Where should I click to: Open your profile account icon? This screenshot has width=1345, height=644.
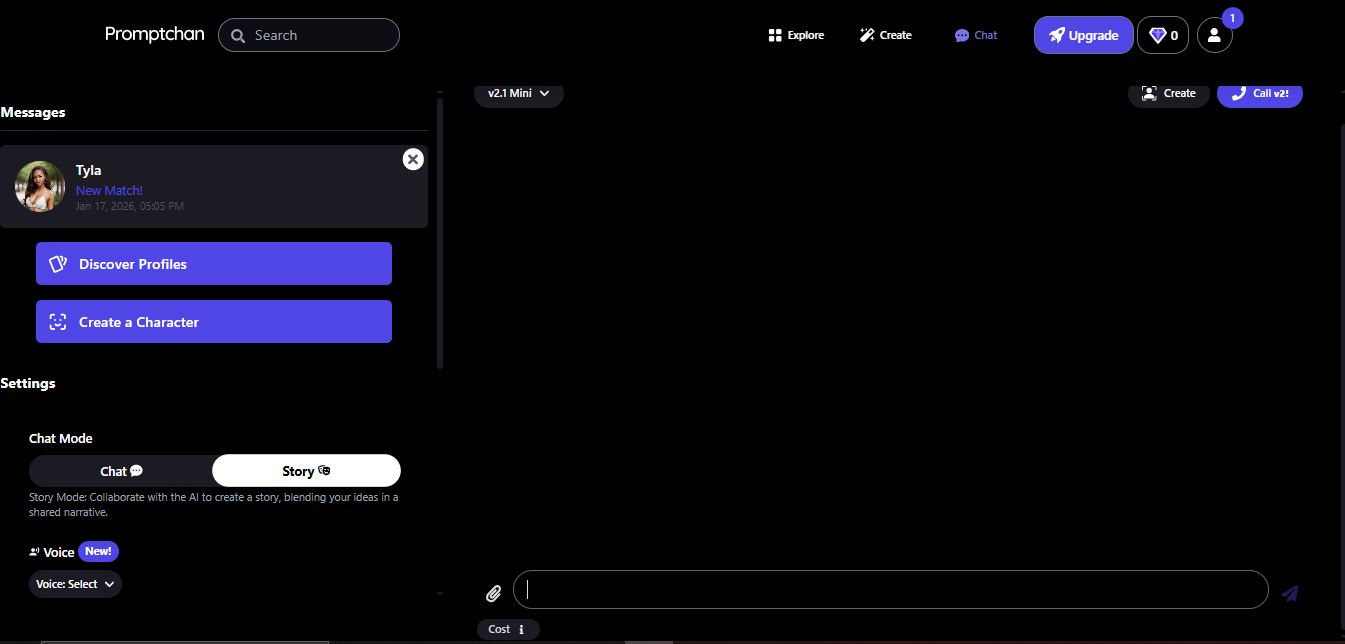[x=1214, y=35]
